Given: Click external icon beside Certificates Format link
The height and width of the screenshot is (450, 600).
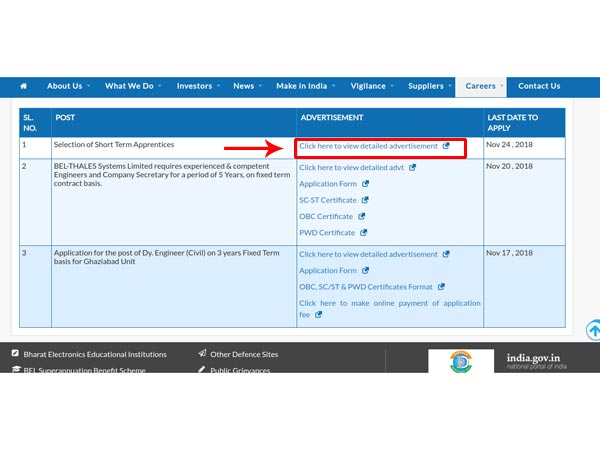Looking at the screenshot, I should pyautogui.click(x=441, y=287).
